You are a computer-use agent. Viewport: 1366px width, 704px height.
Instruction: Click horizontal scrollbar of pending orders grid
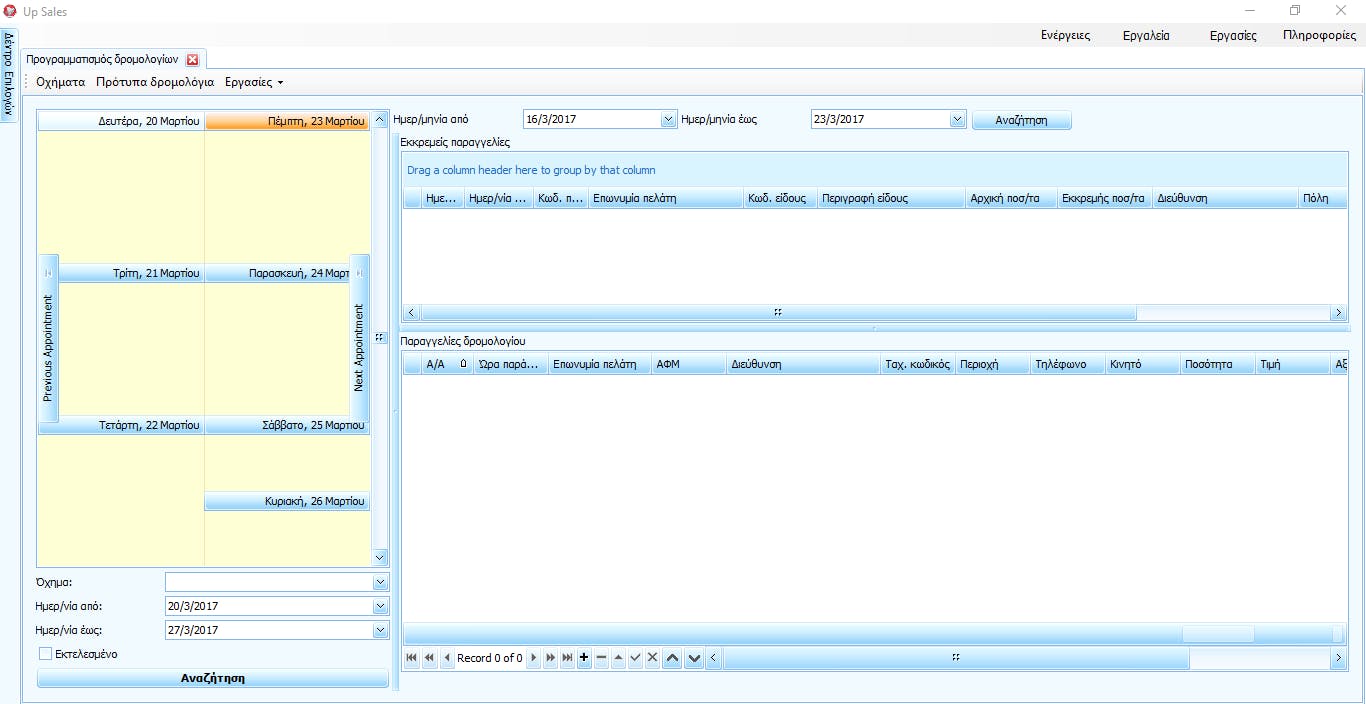(x=777, y=313)
